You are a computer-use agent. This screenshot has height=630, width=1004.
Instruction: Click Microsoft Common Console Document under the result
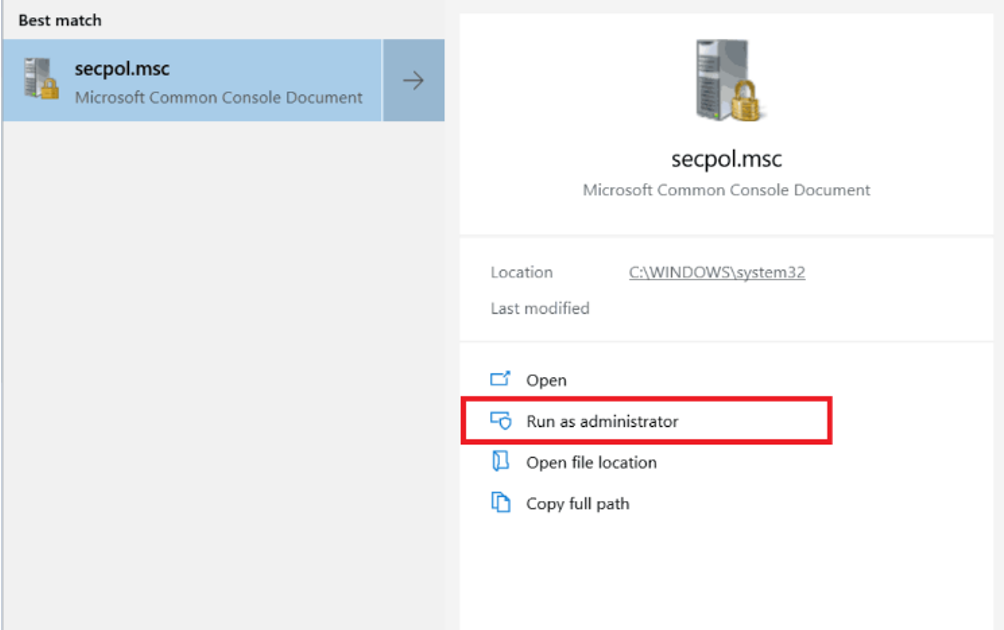pos(218,97)
